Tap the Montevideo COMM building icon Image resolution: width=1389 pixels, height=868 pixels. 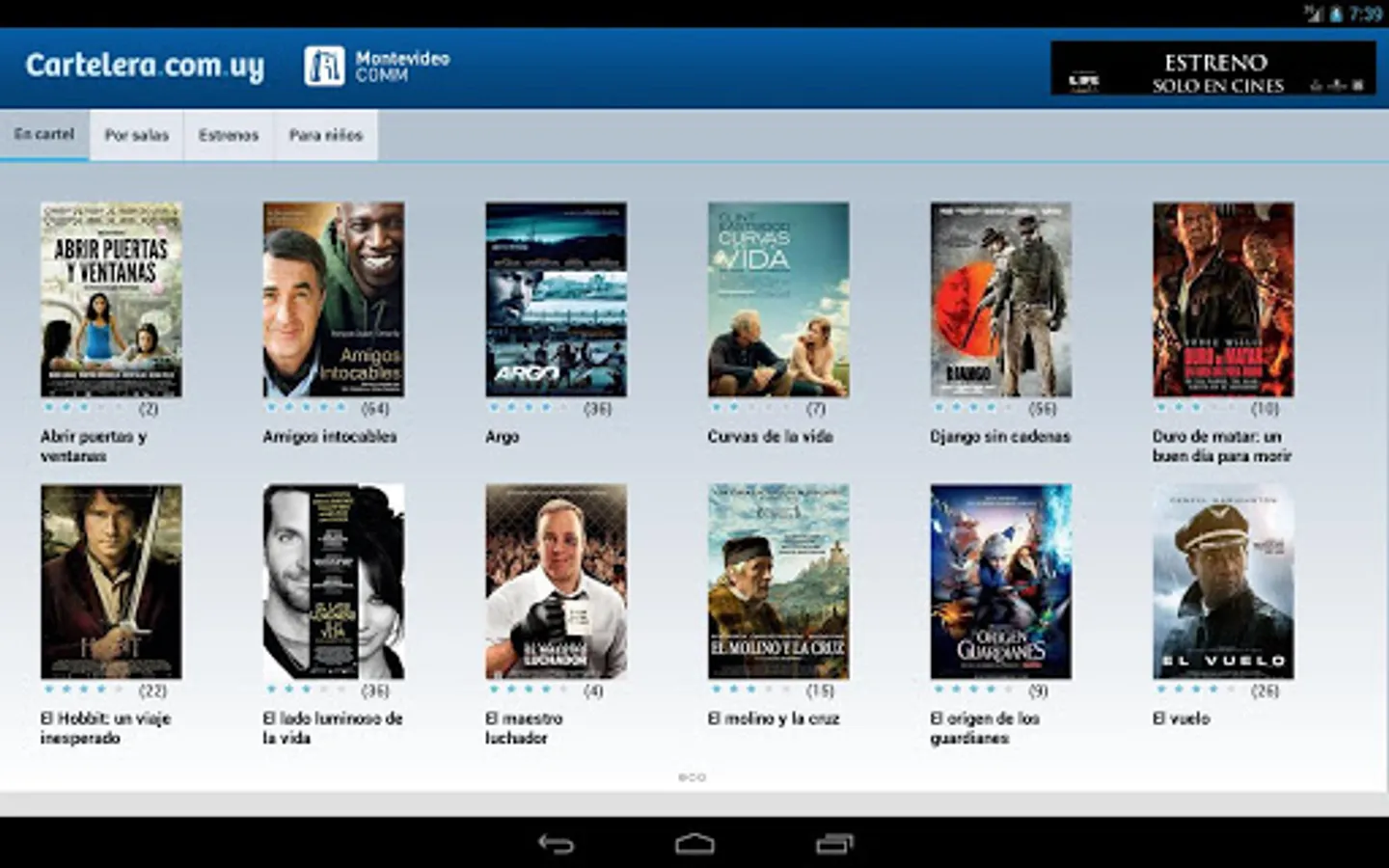point(324,66)
